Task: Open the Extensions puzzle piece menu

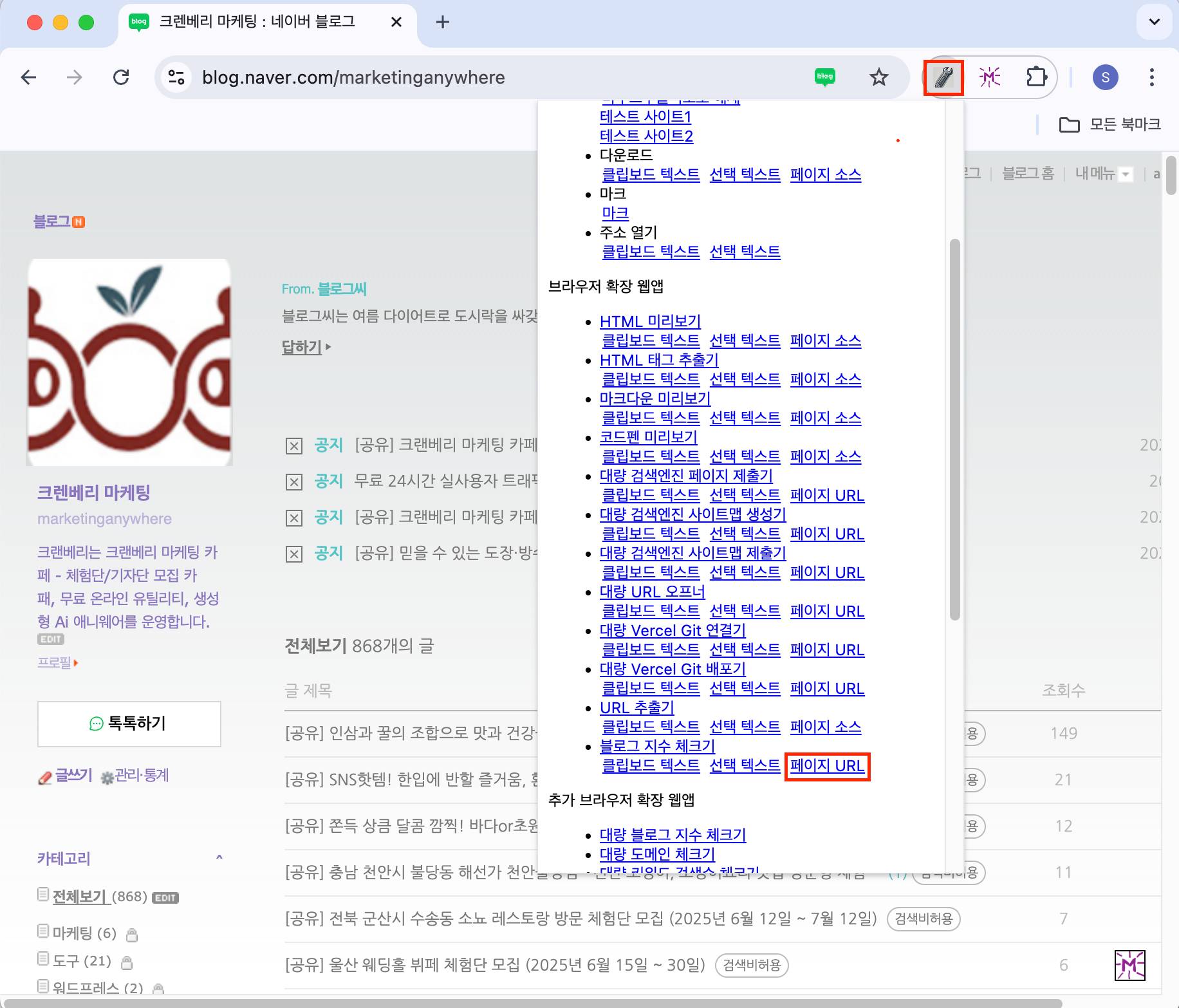Action: tap(1036, 78)
